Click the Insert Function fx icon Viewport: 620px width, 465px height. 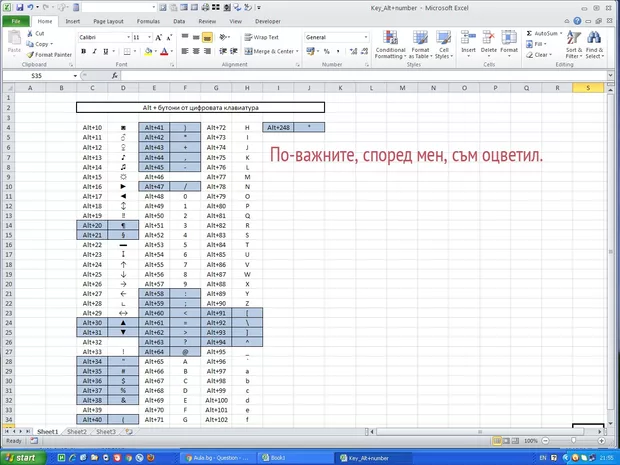tap(115, 76)
